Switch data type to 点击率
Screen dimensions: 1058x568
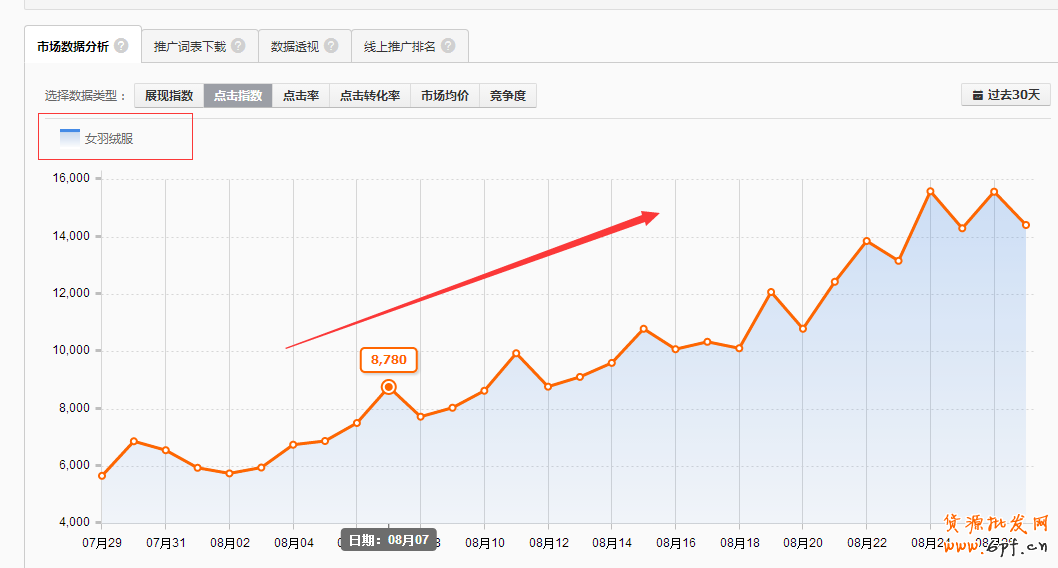300,96
